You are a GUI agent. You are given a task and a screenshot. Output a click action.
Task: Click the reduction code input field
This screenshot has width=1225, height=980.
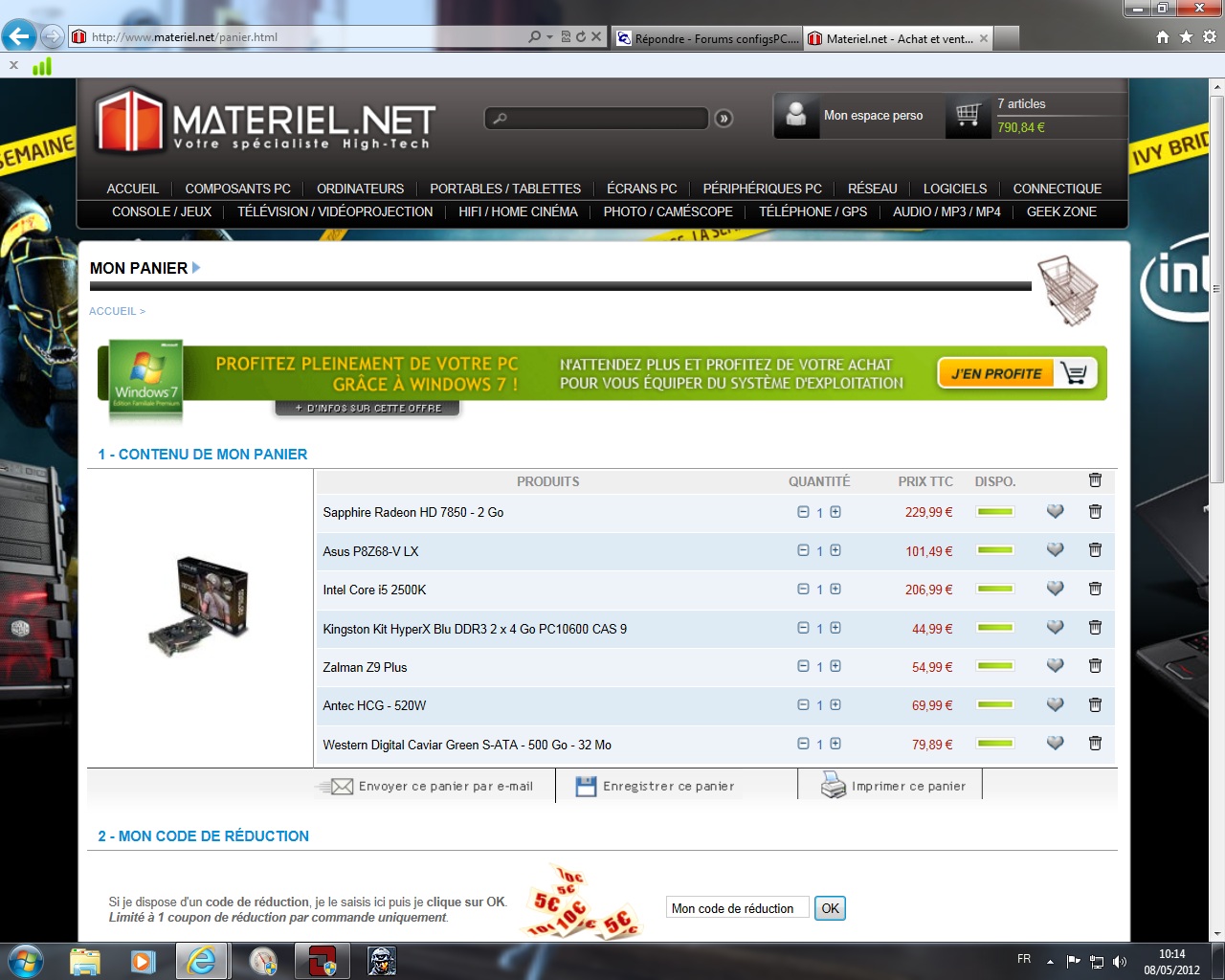tap(737, 908)
